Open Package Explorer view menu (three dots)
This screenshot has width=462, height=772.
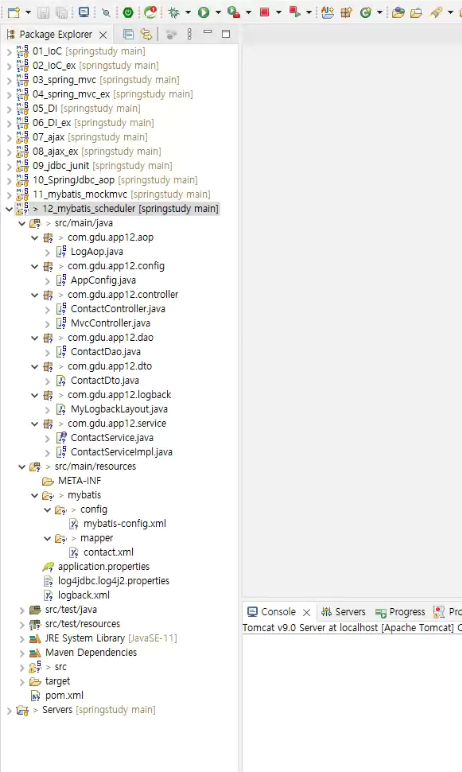click(x=190, y=34)
